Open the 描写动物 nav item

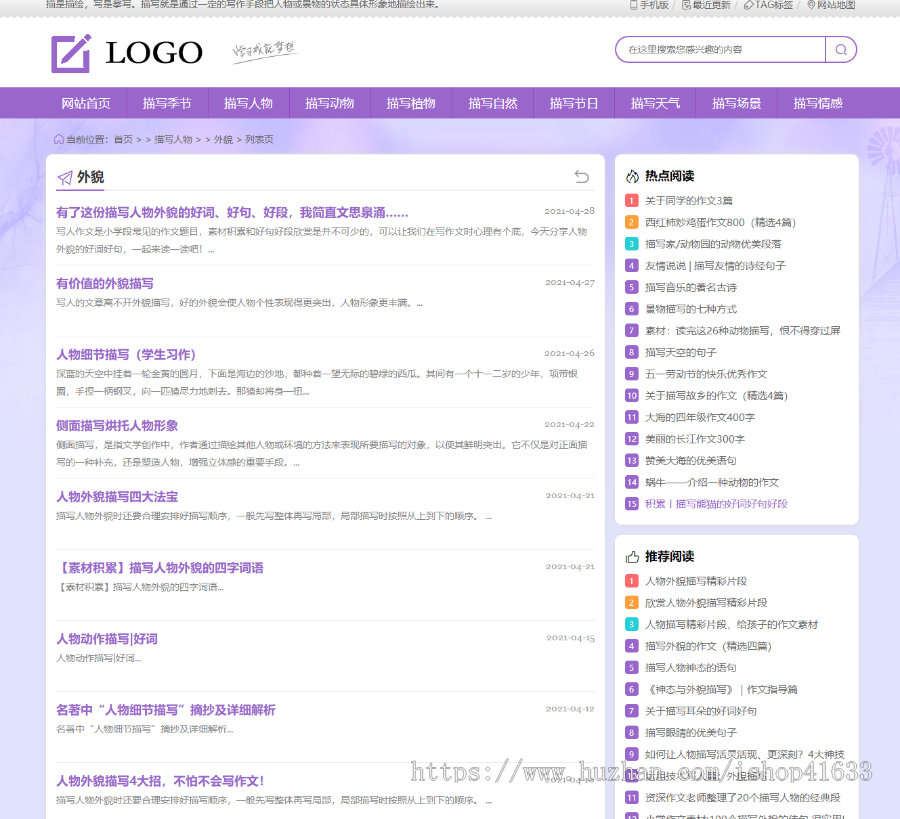[330, 103]
